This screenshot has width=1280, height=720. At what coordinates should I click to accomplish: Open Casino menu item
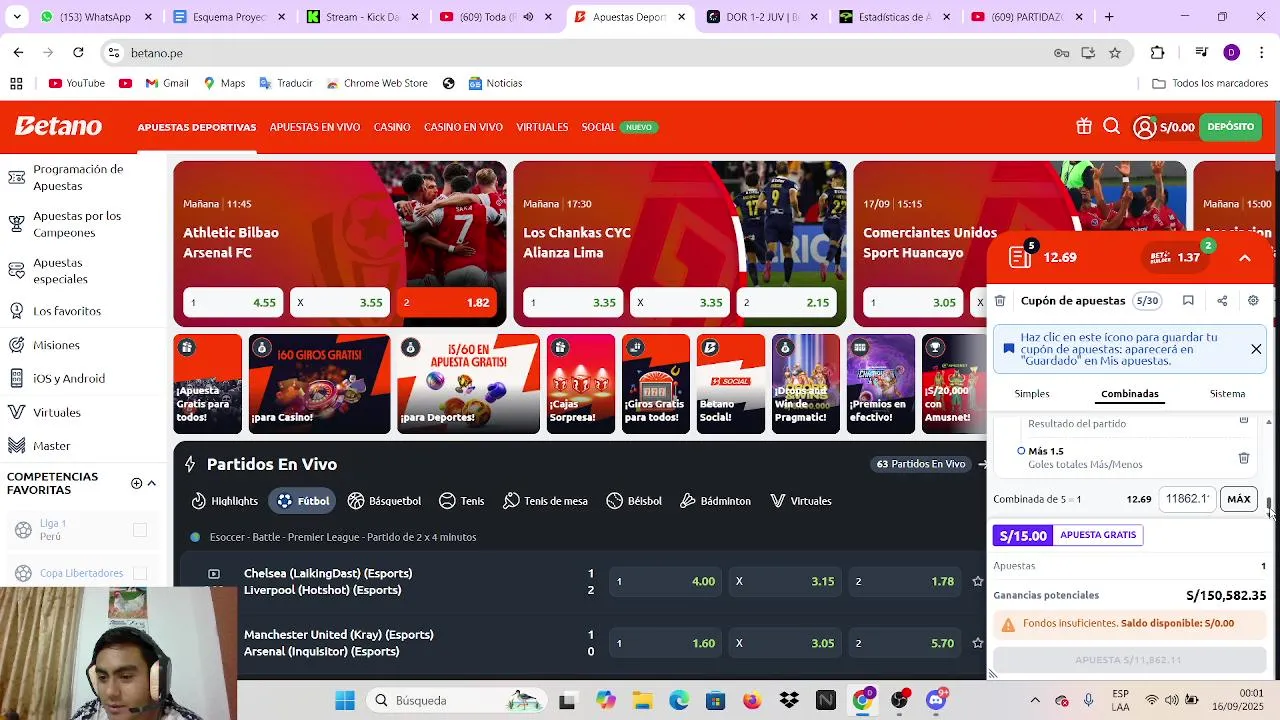392,127
